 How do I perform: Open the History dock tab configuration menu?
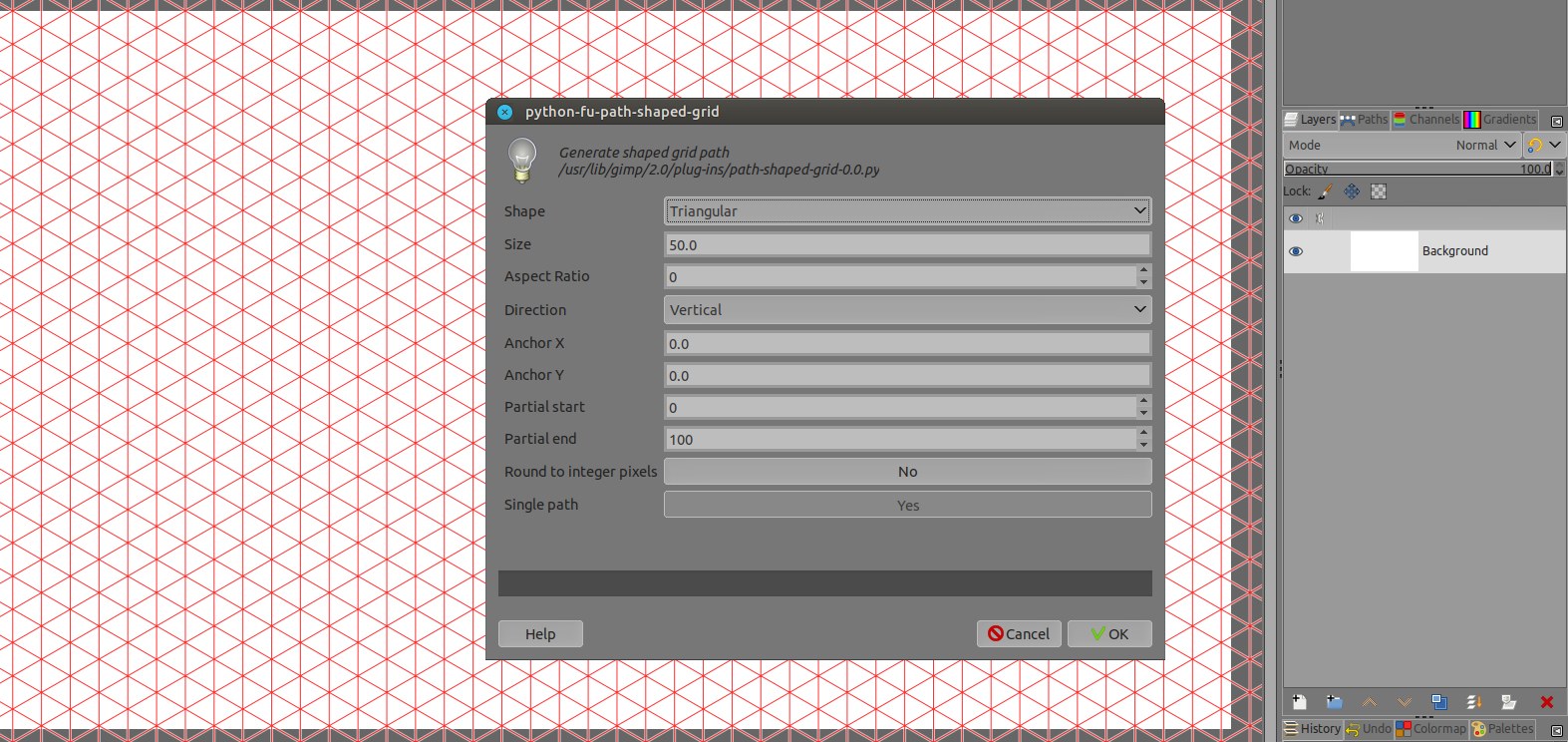1557,730
